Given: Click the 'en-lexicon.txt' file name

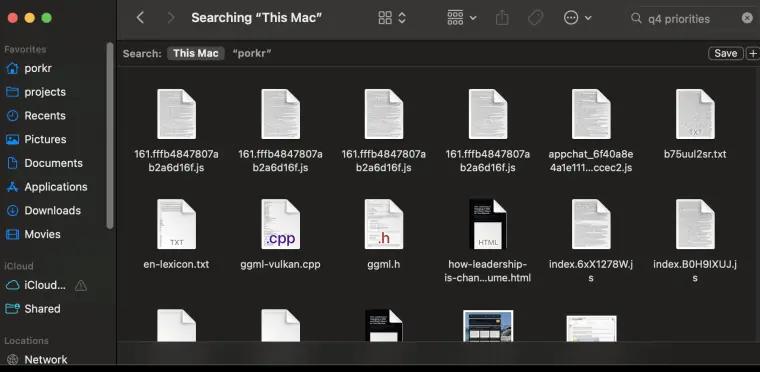Looking at the screenshot, I should pyautogui.click(x=176, y=265).
